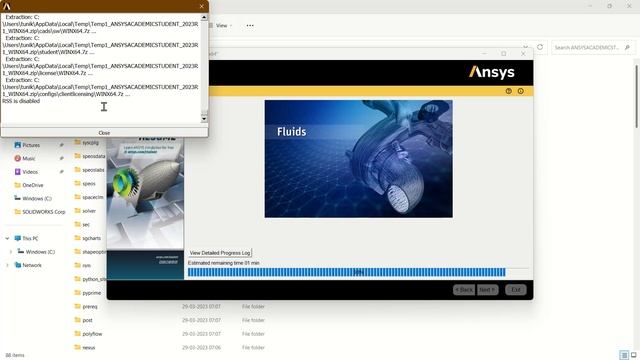Switch Explorer to details view icon
Viewport: 640px width, 360px height.
click(x=624, y=355)
